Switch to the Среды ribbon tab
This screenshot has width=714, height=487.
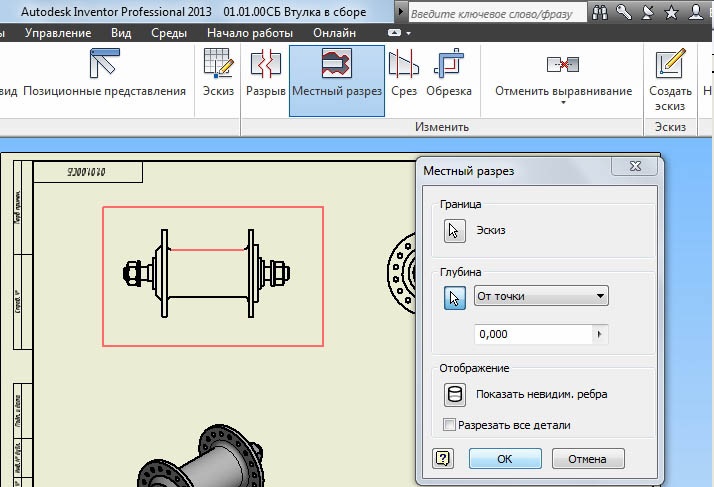(169, 33)
